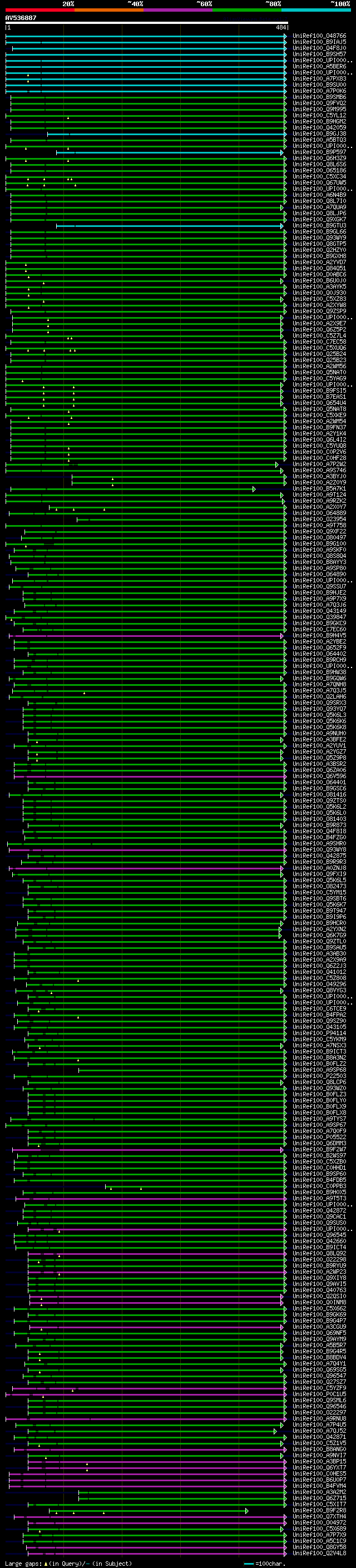
Task: Select label UniRef100_D0ABC6
Action: click(319, 275)
